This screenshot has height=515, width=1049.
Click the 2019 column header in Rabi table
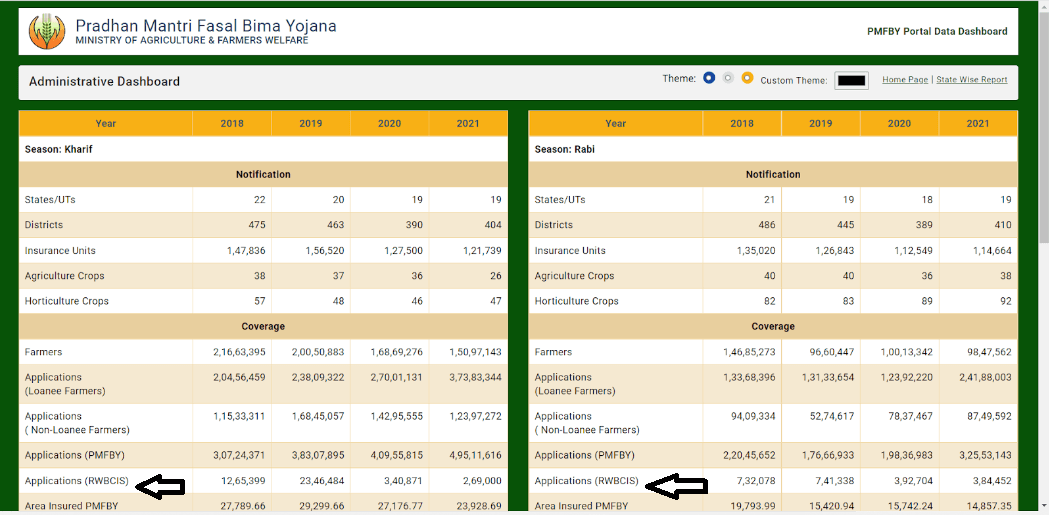point(821,124)
